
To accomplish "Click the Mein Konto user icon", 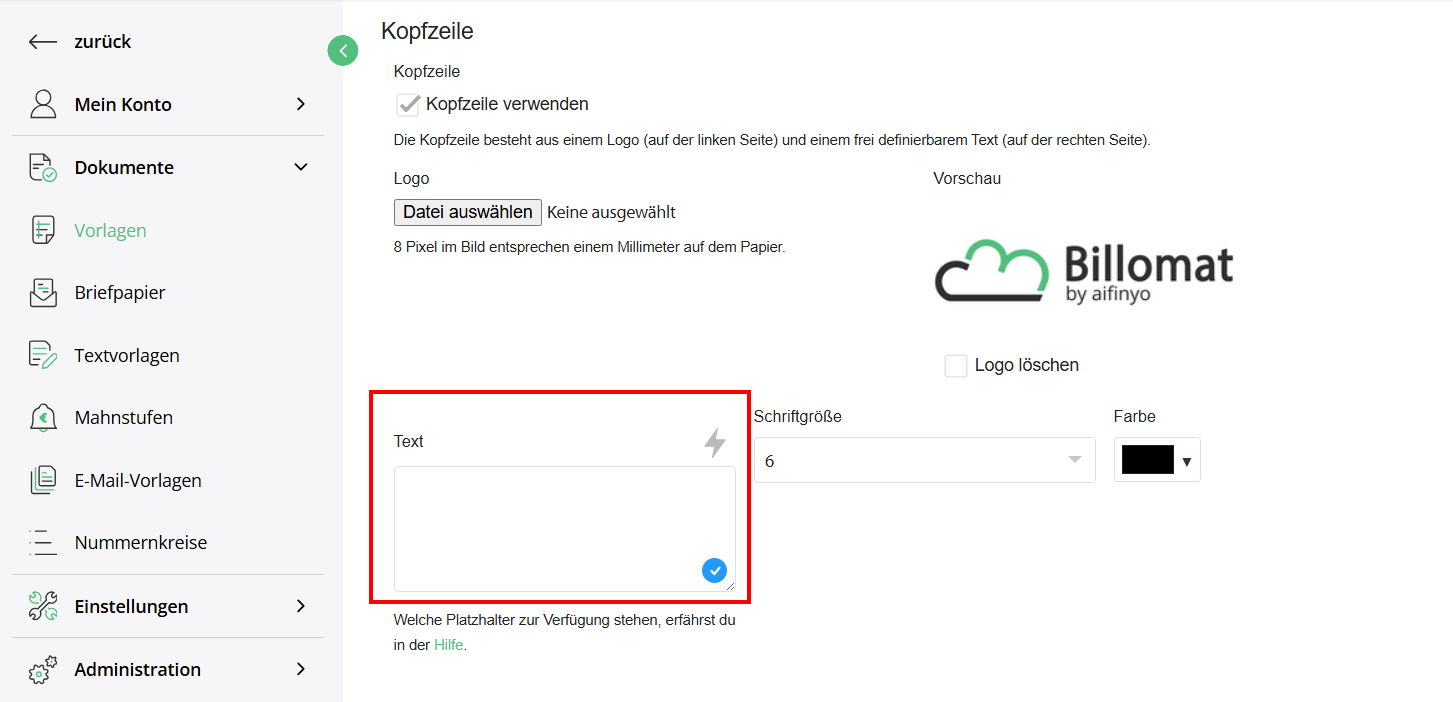I will (43, 104).
